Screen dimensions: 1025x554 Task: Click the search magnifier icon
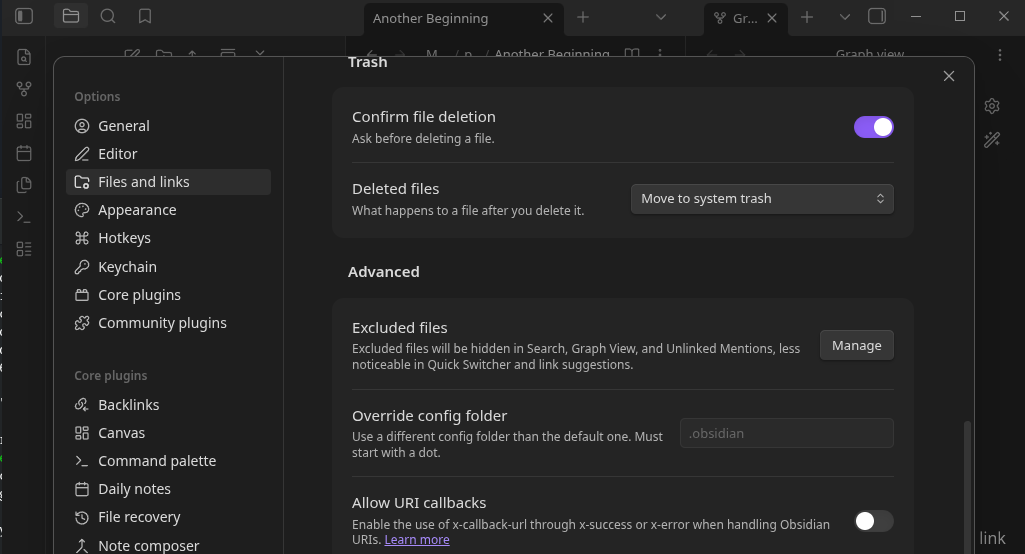click(x=108, y=16)
